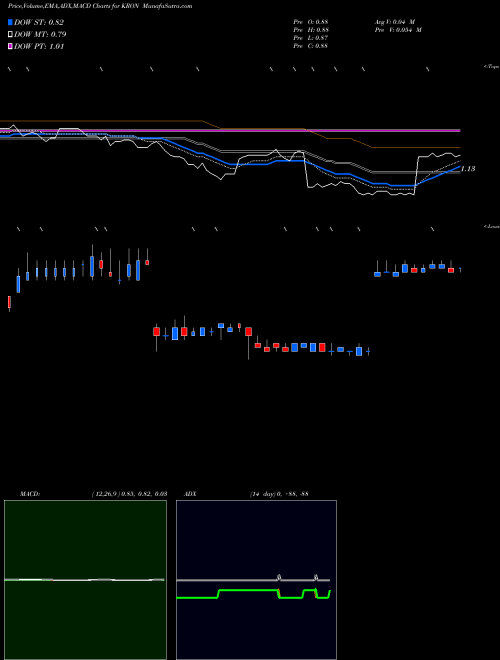The image size is (500, 660).
Task: Select the 'DOW PT: 1.01' legend label
Action: coord(39,47)
